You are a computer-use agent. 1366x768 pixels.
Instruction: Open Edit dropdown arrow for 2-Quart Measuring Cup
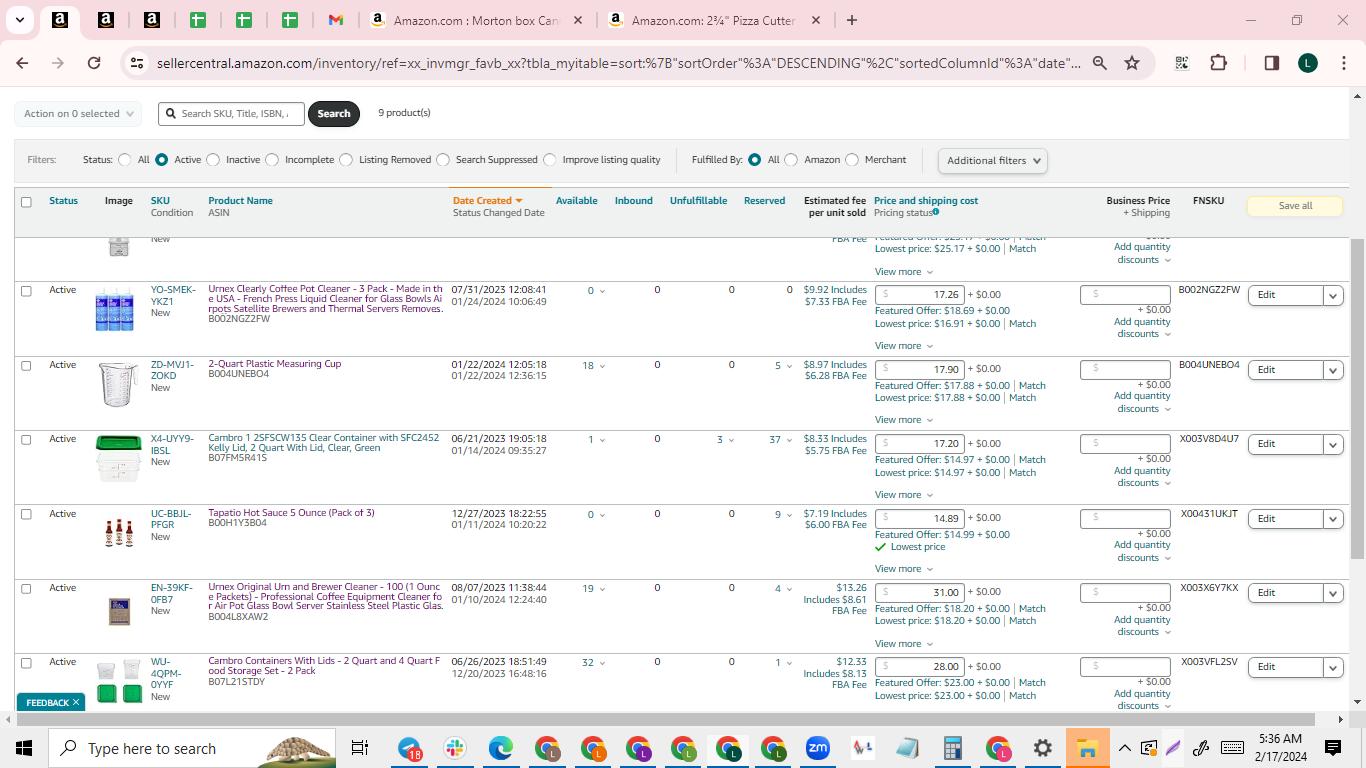tap(1333, 370)
